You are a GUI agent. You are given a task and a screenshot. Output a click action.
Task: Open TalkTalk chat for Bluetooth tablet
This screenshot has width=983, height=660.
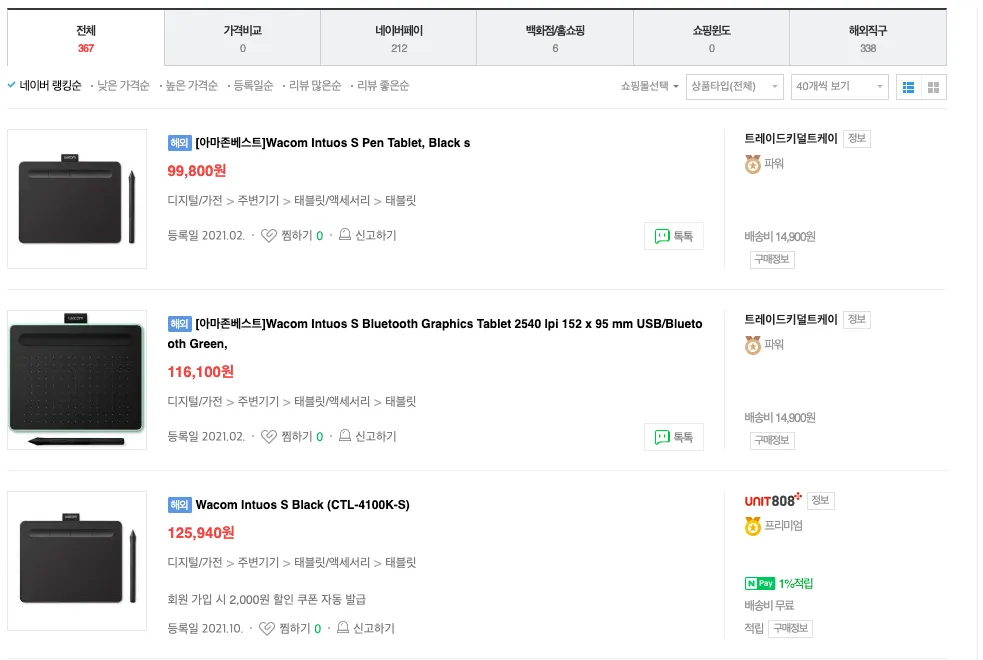click(674, 437)
